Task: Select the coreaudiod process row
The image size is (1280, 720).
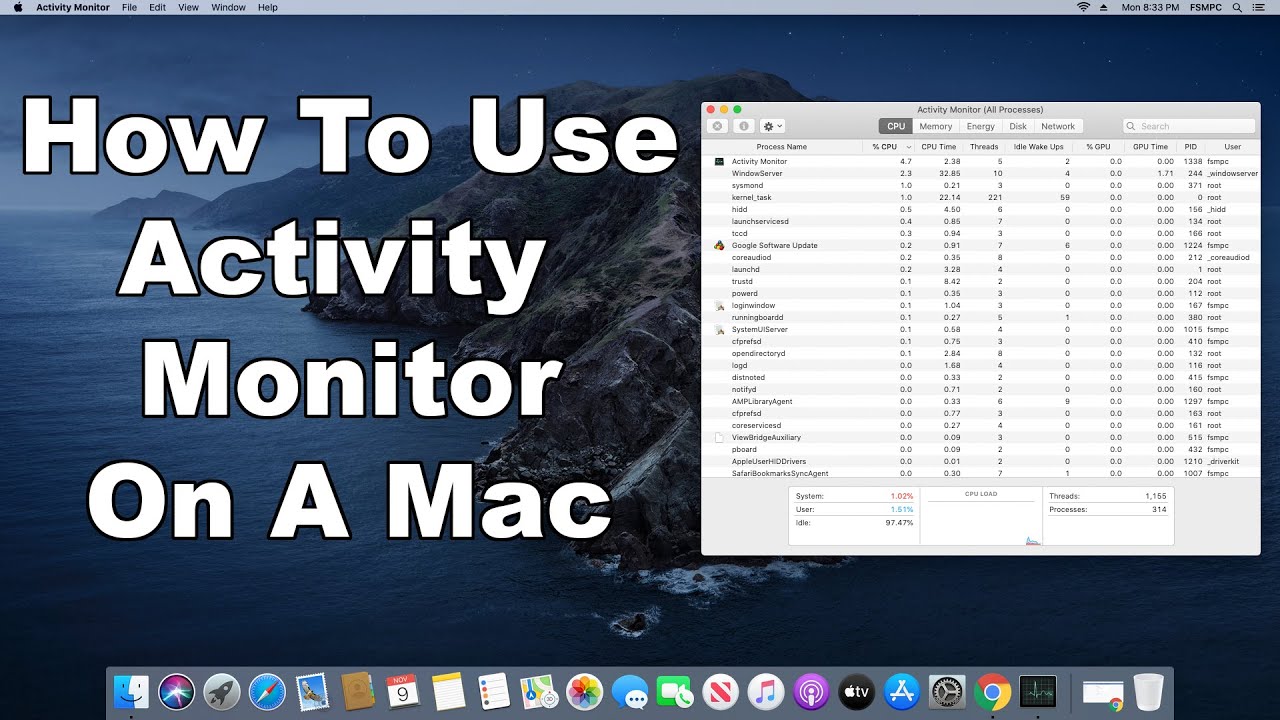Action: [x=981, y=257]
